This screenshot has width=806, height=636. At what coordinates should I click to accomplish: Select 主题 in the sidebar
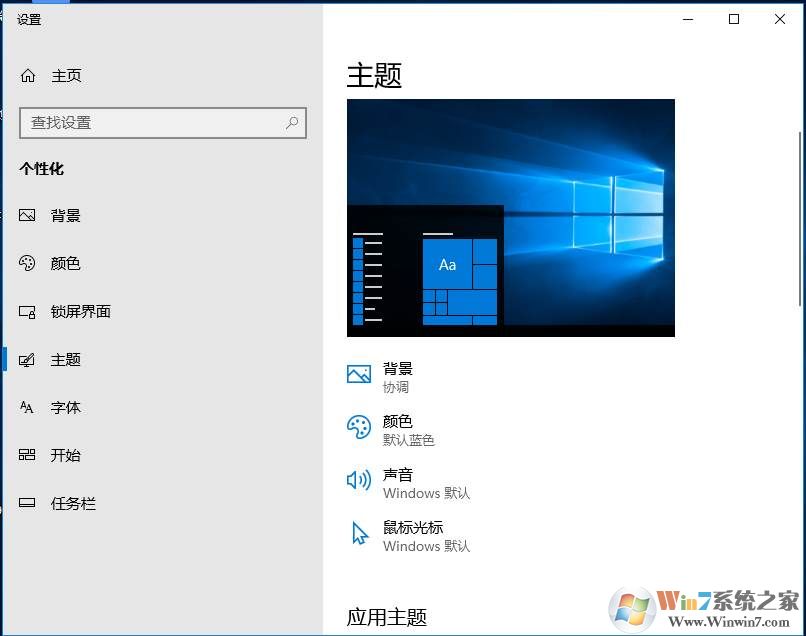coord(65,359)
